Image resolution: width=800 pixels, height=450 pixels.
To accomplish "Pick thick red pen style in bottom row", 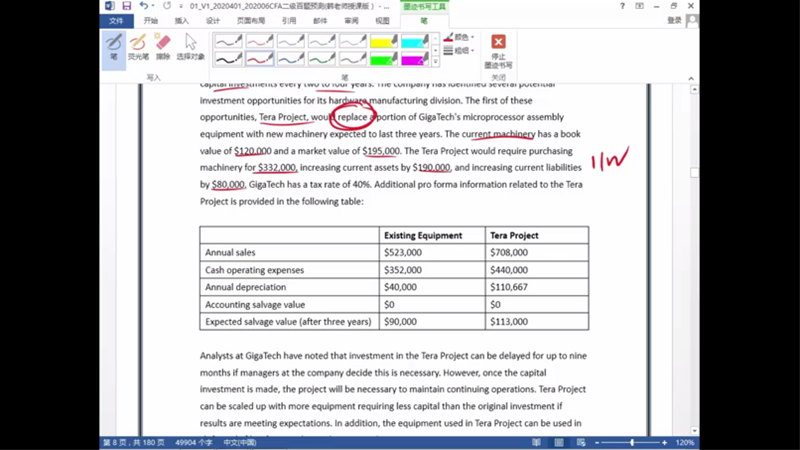I will pyautogui.click(x=259, y=59).
